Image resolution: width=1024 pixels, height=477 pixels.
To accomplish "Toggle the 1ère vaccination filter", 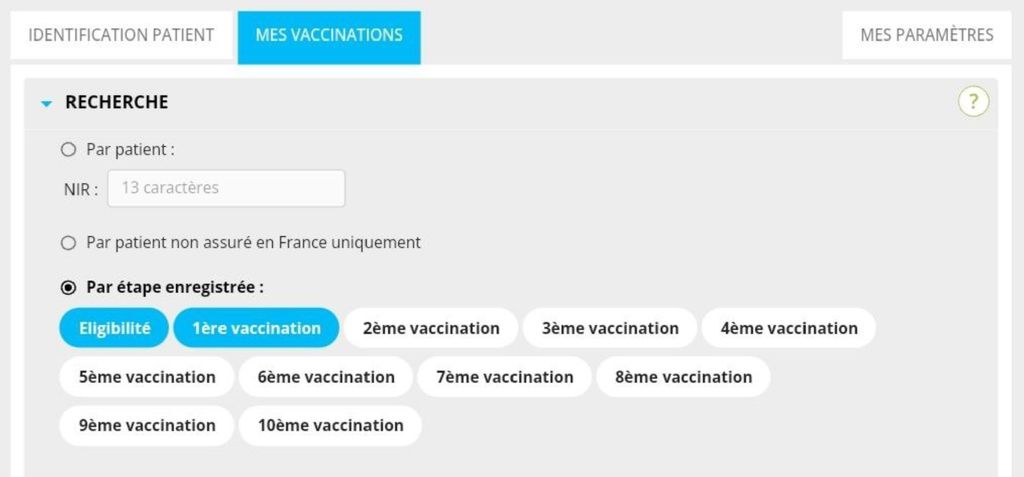I will [257, 328].
